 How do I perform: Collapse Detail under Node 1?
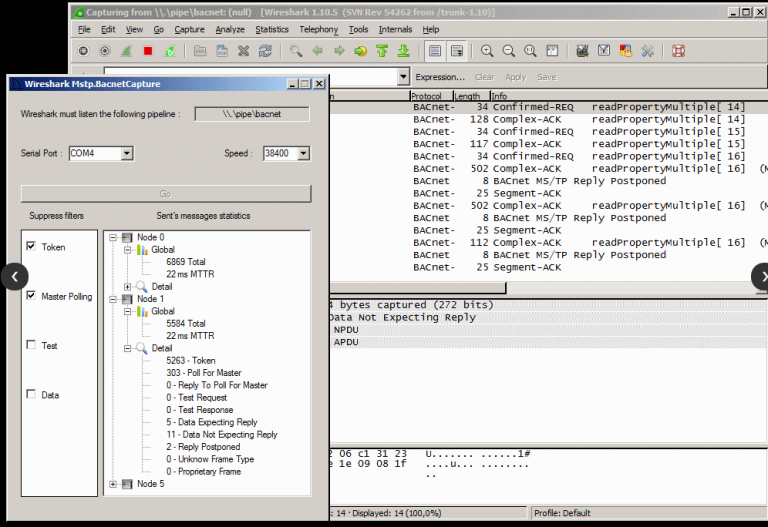tap(127, 348)
